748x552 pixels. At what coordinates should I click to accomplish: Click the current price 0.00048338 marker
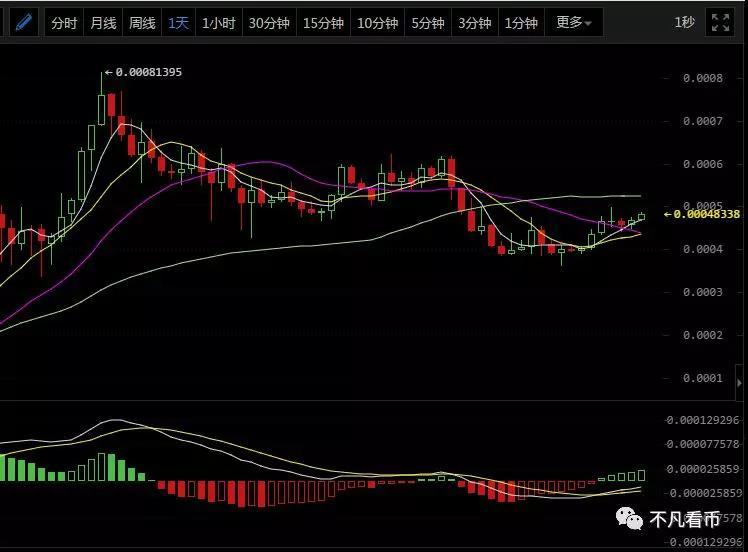tap(702, 214)
